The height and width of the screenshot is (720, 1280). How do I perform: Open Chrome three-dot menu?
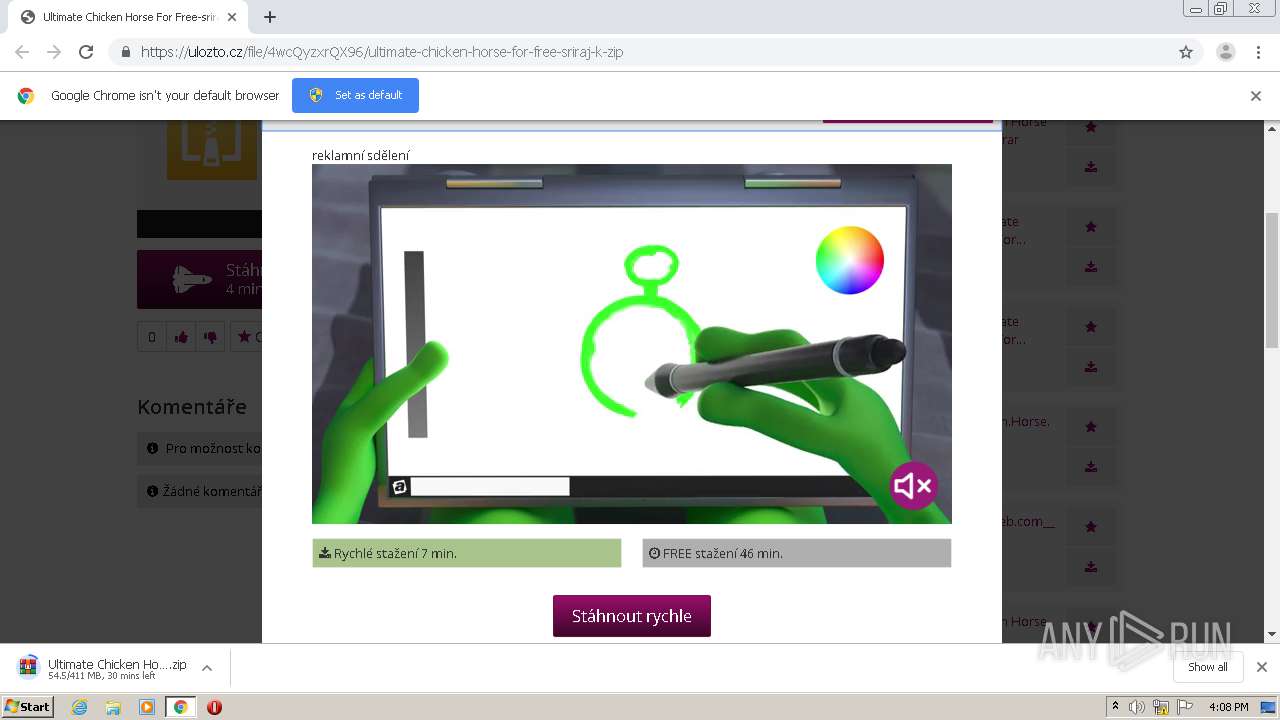coord(1258,52)
